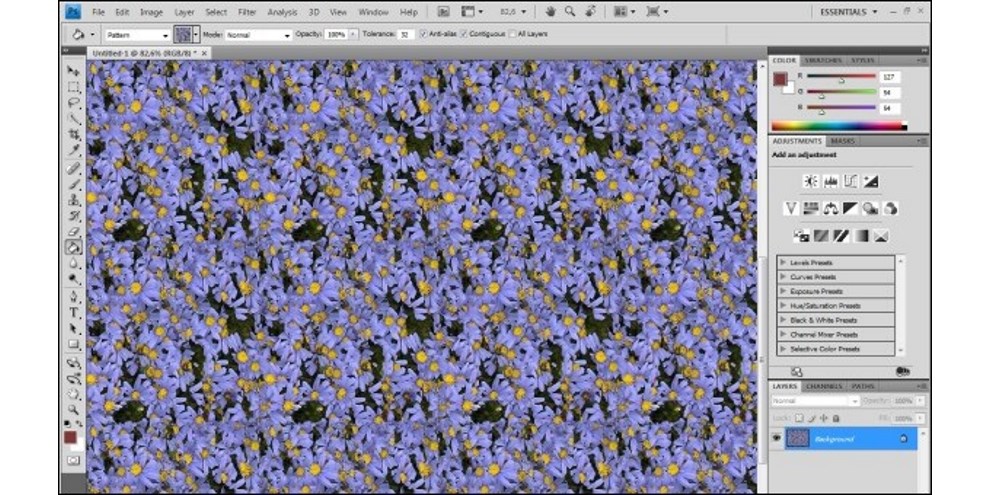
Task: Open the Analysis menu
Action: point(282,12)
